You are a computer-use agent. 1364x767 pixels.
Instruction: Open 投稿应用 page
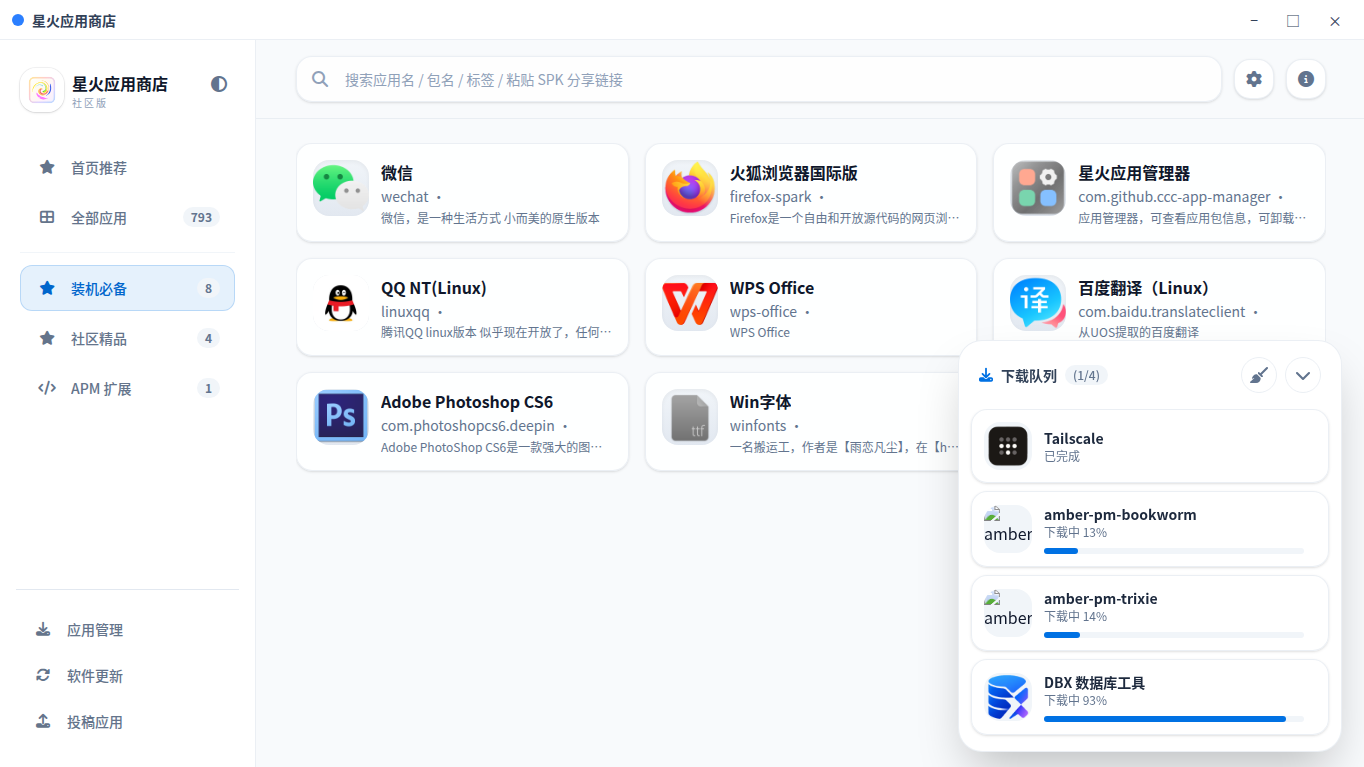(x=128, y=722)
